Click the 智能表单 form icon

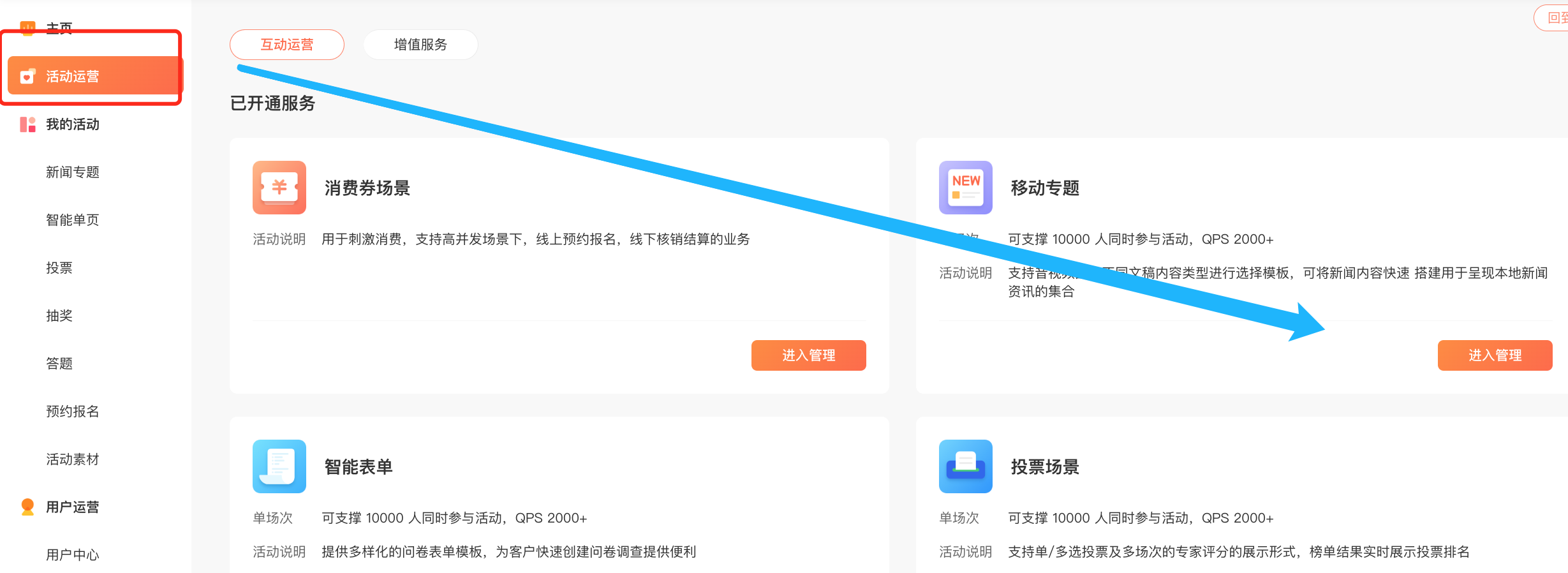(x=279, y=466)
